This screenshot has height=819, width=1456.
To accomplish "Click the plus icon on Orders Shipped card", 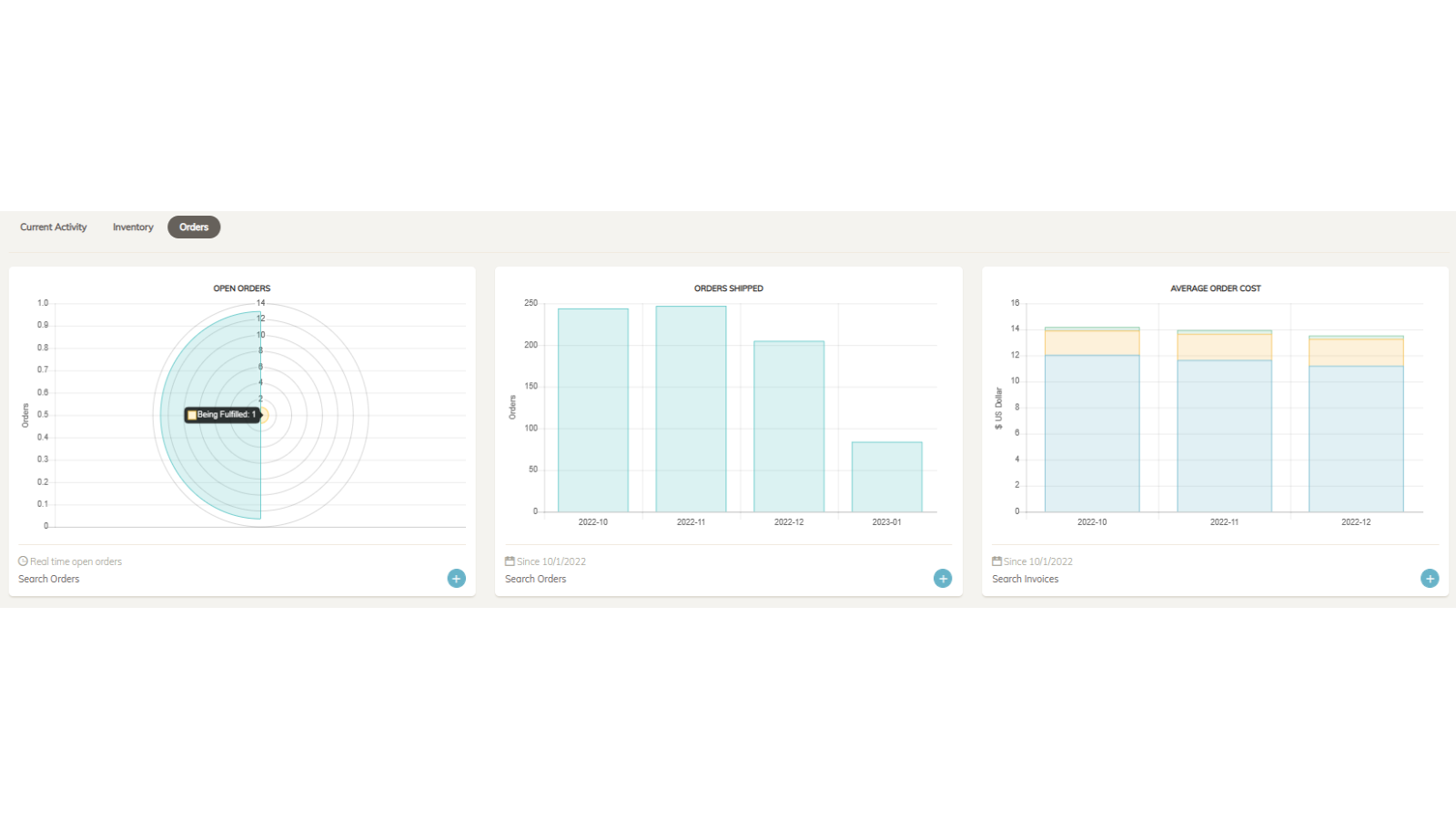I will [x=943, y=578].
